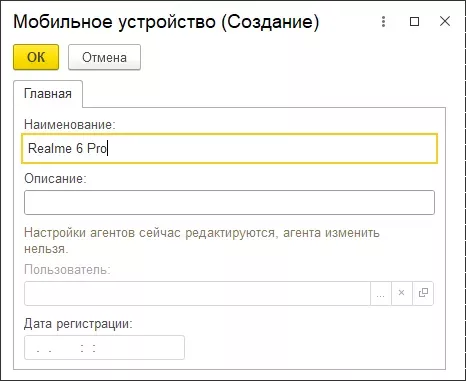Cancel via the Отмена button
Image resolution: width=466 pixels, height=381 pixels.
coord(104,57)
